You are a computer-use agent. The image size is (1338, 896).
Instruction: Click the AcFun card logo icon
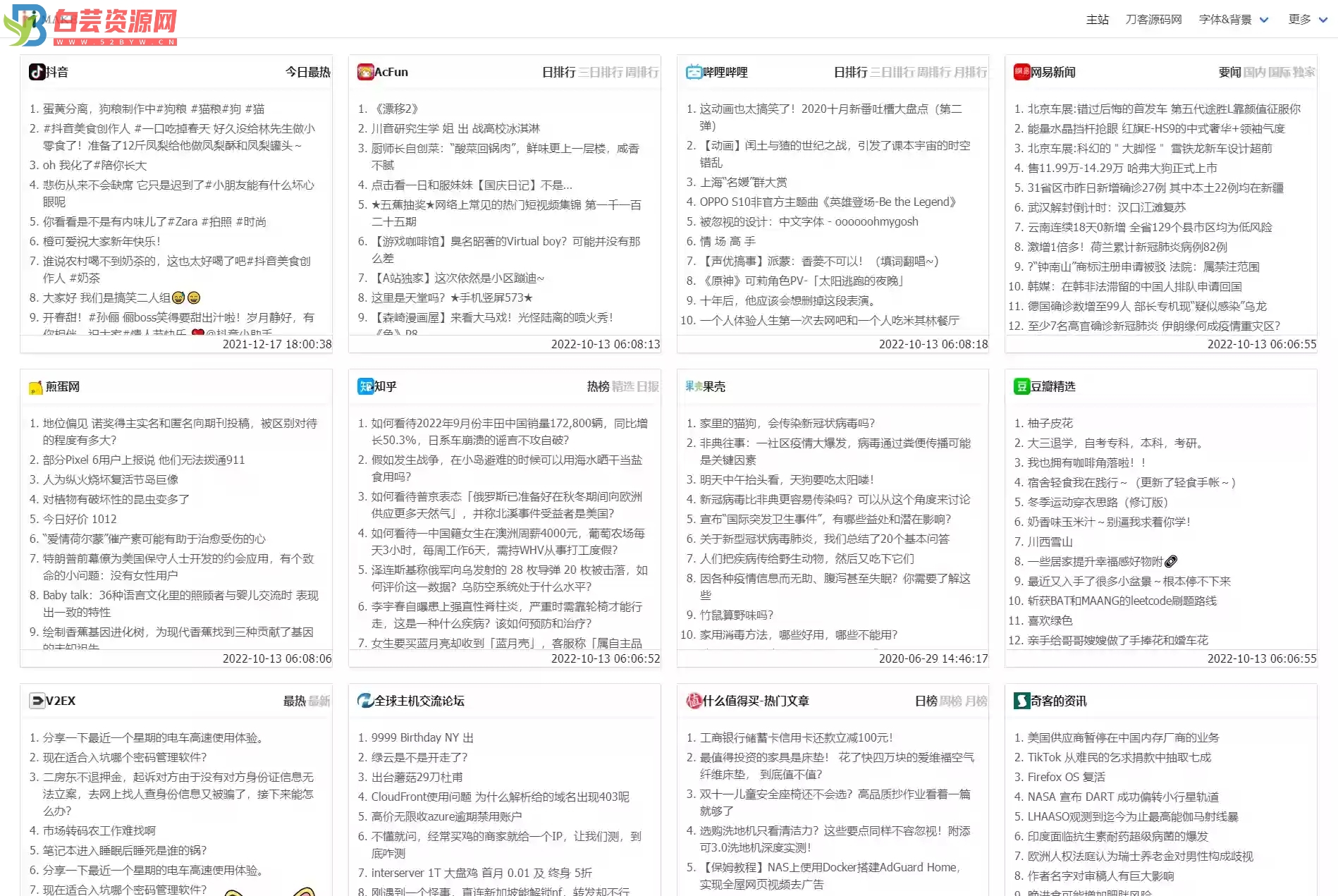pos(365,72)
